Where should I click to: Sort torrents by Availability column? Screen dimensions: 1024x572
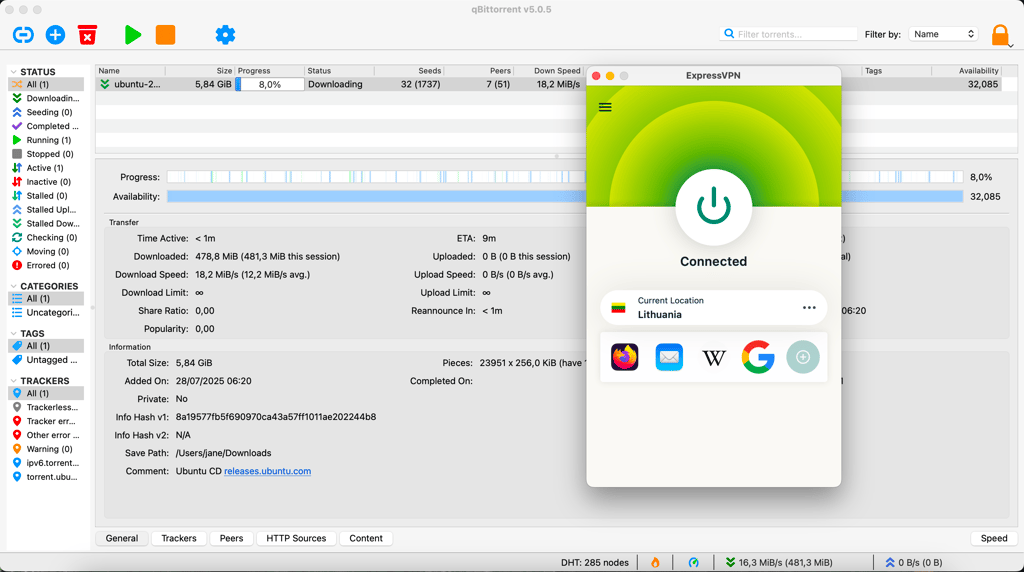967,71
